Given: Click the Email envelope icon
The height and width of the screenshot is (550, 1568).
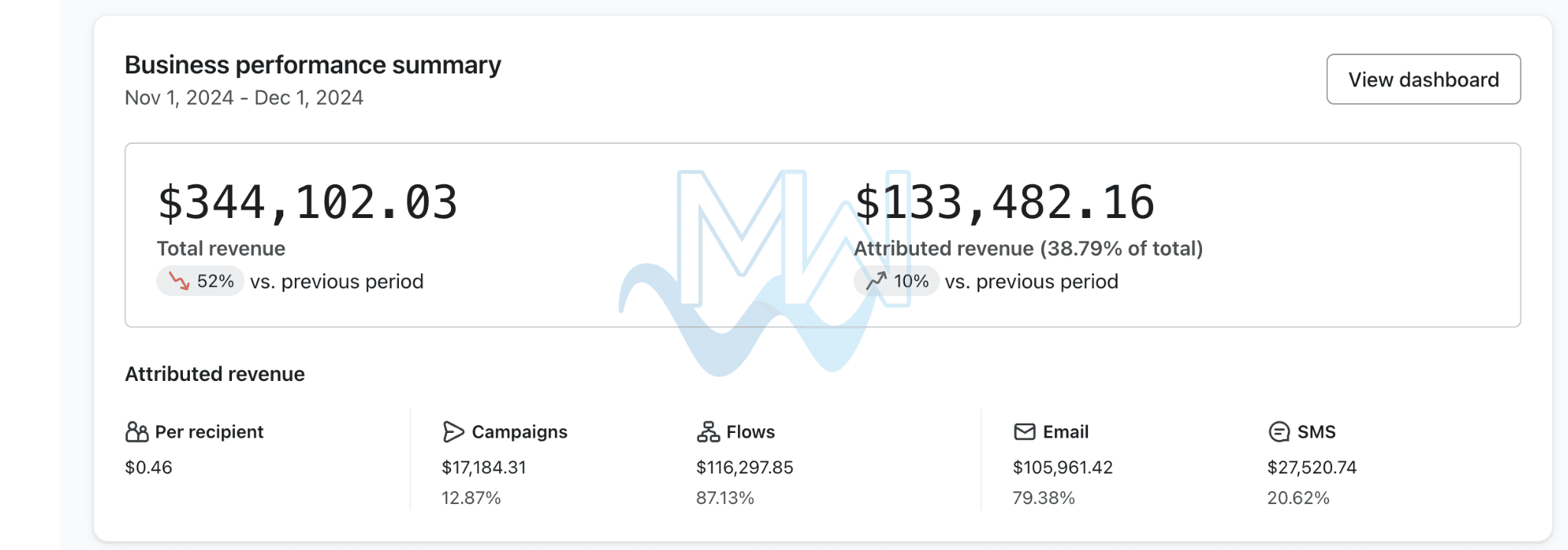Looking at the screenshot, I should (1024, 432).
